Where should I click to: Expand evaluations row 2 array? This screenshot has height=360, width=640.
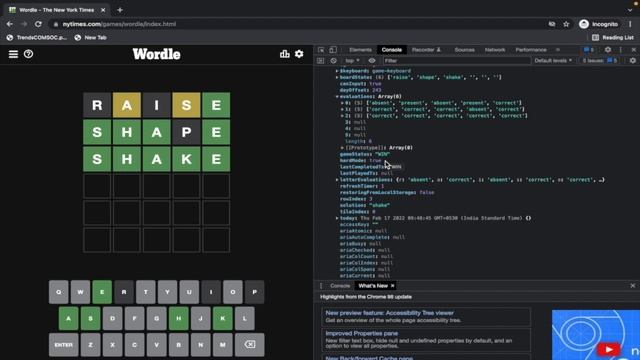[342, 116]
